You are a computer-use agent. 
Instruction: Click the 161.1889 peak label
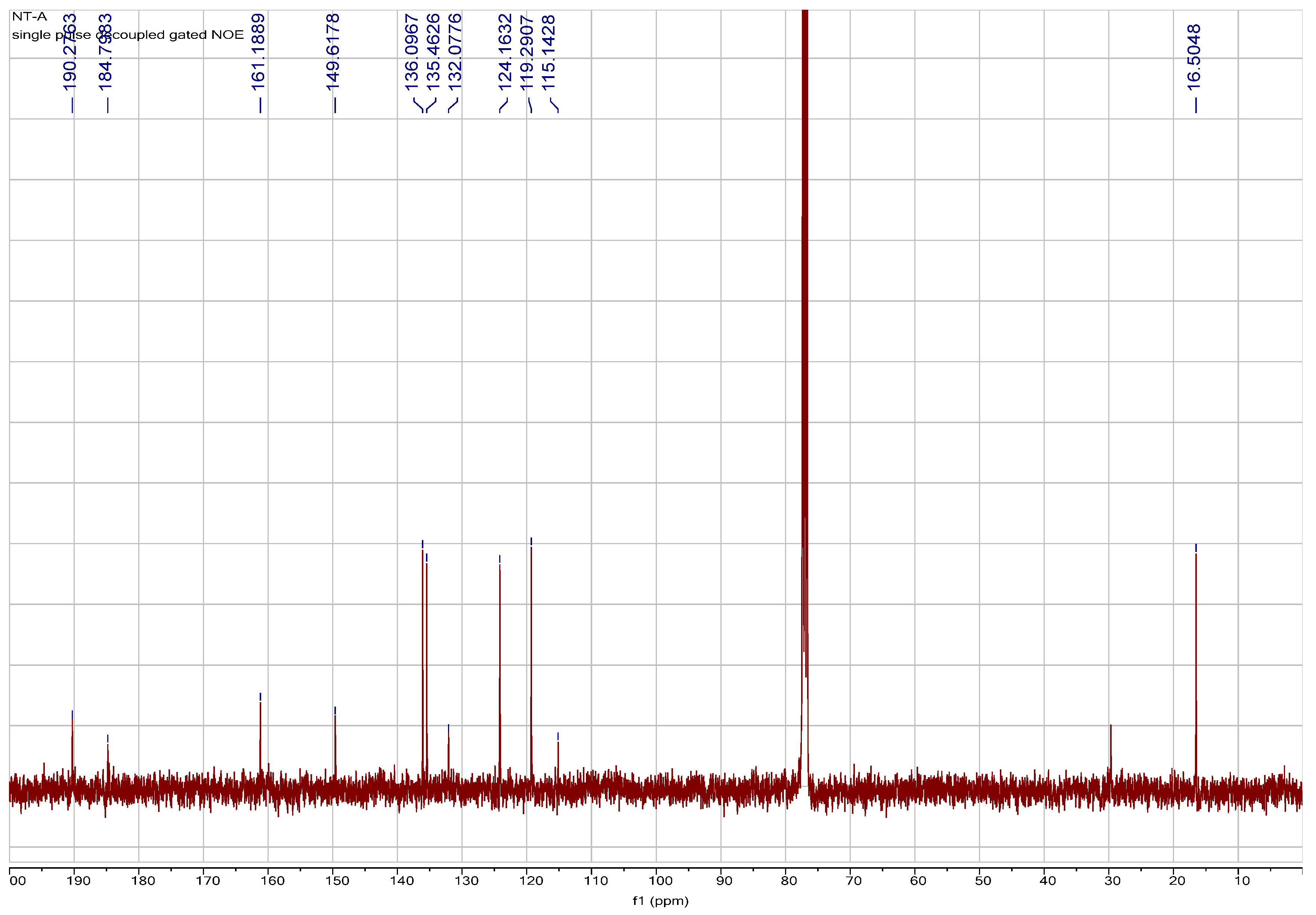(x=258, y=52)
